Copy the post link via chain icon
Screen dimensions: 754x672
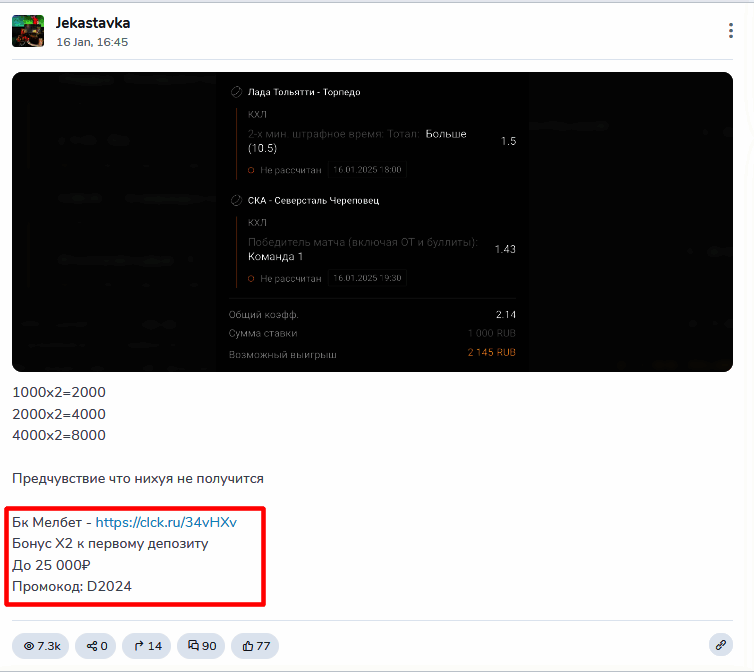720,645
